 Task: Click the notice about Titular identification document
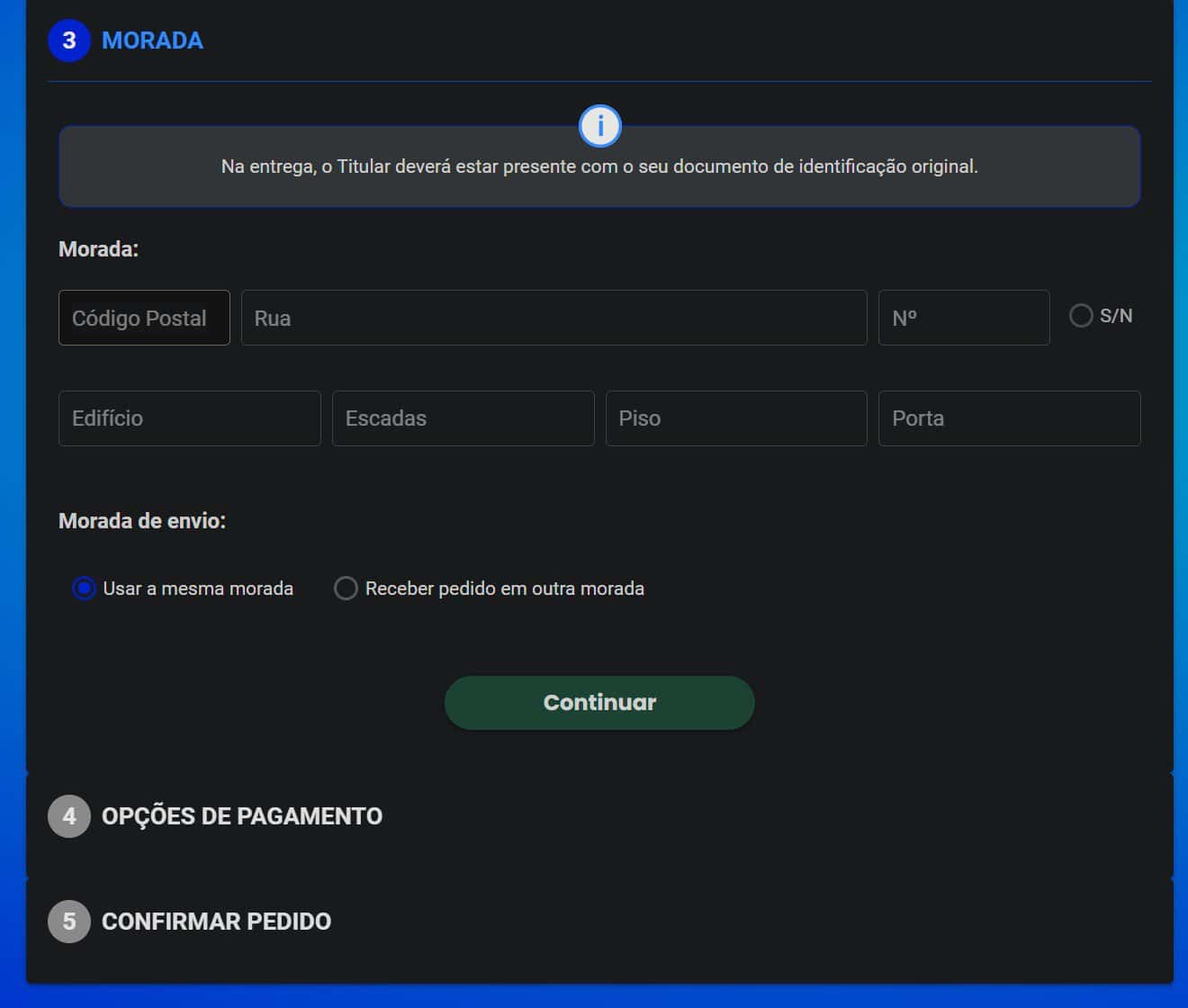pyautogui.click(x=599, y=166)
